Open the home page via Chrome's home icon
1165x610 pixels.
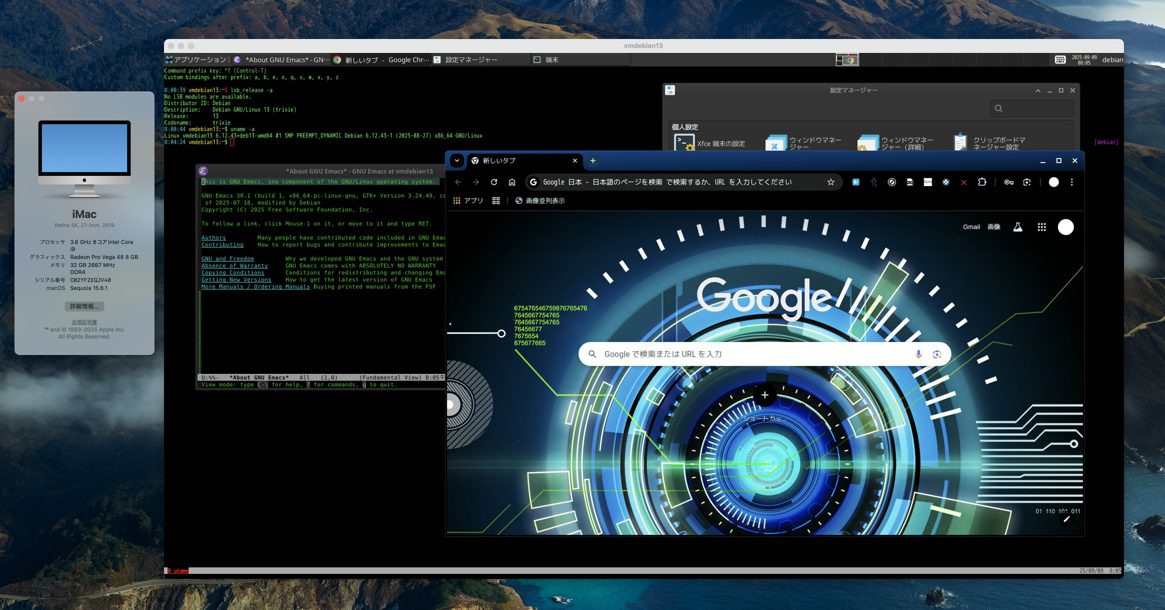[512, 182]
